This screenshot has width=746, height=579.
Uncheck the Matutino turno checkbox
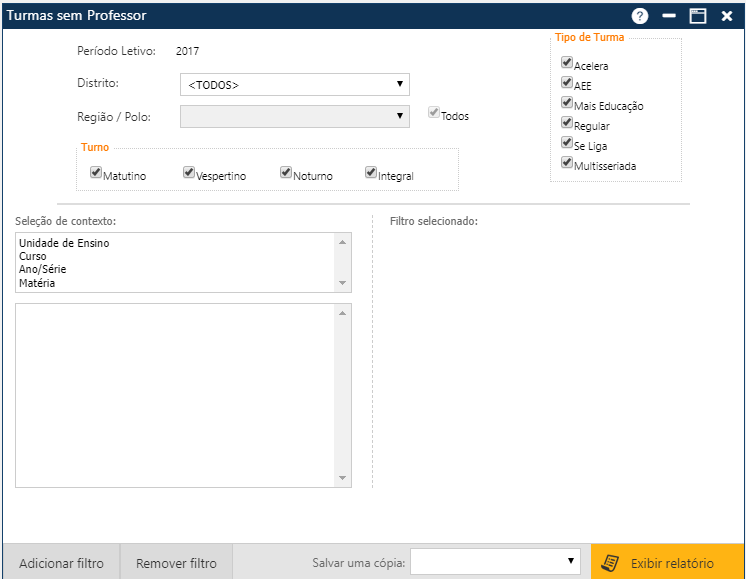coord(96,172)
